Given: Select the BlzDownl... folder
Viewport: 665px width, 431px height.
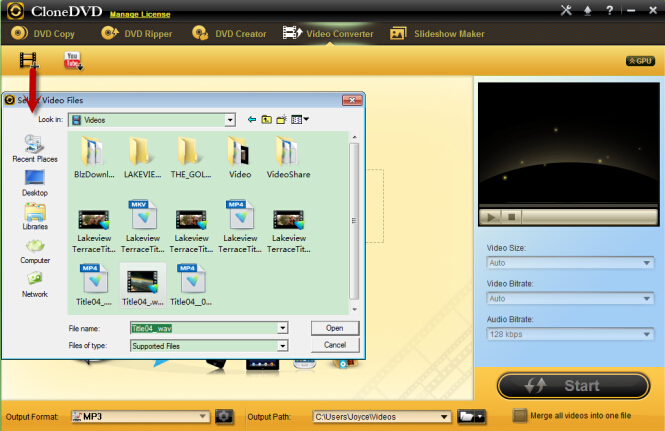Looking at the screenshot, I should coord(94,157).
